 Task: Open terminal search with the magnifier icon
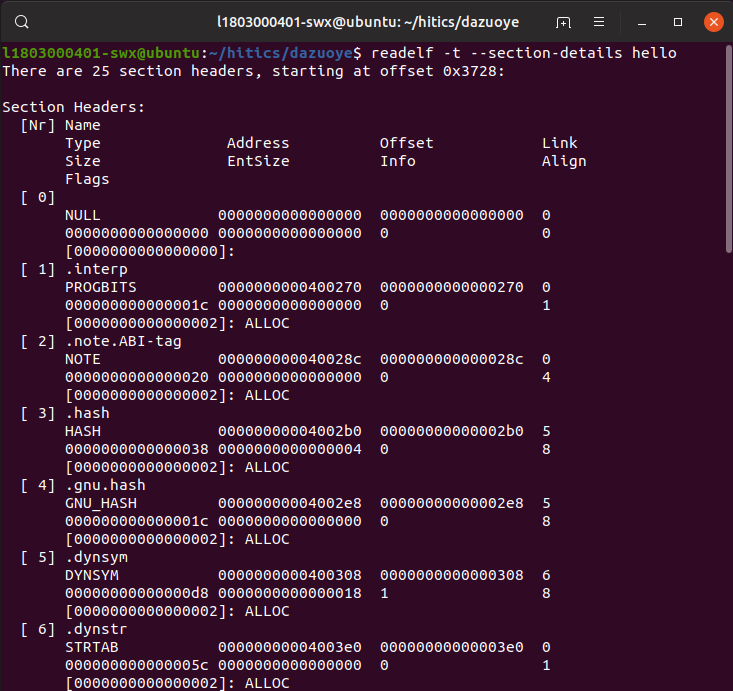tap(22, 22)
